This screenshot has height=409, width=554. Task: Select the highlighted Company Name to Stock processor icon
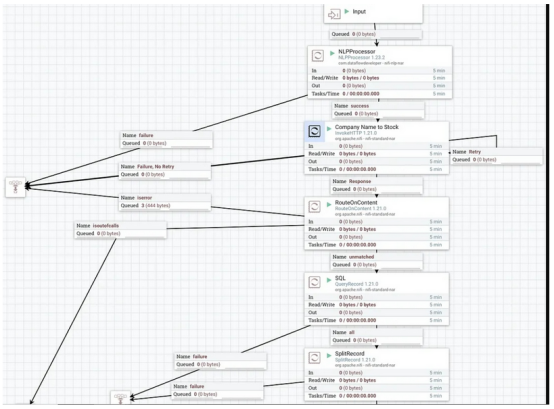pyautogui.click(x=314, y=131)
